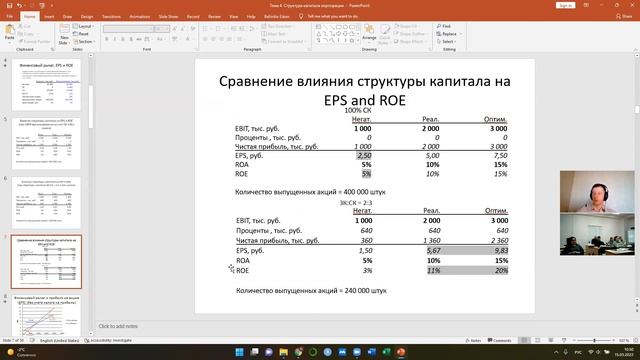Viewport: 640px width, 360px height.
Task: Show hidden system tray icons
Action: click(x=556, y=352)
